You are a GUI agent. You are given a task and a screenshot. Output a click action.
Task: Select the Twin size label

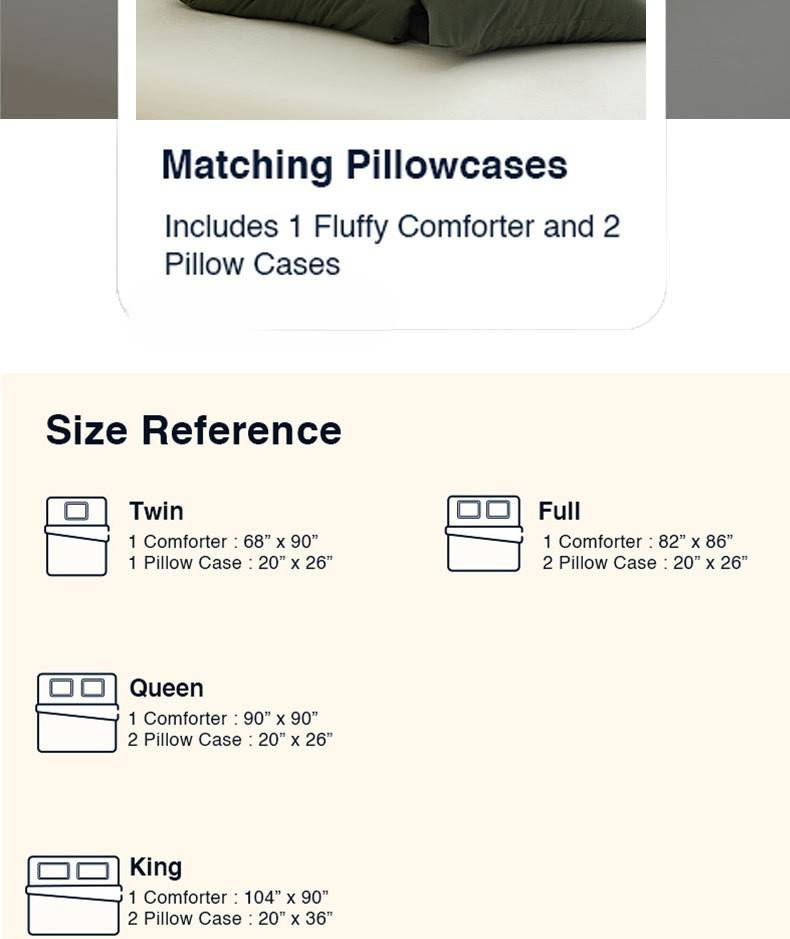(x=156, y=511)
